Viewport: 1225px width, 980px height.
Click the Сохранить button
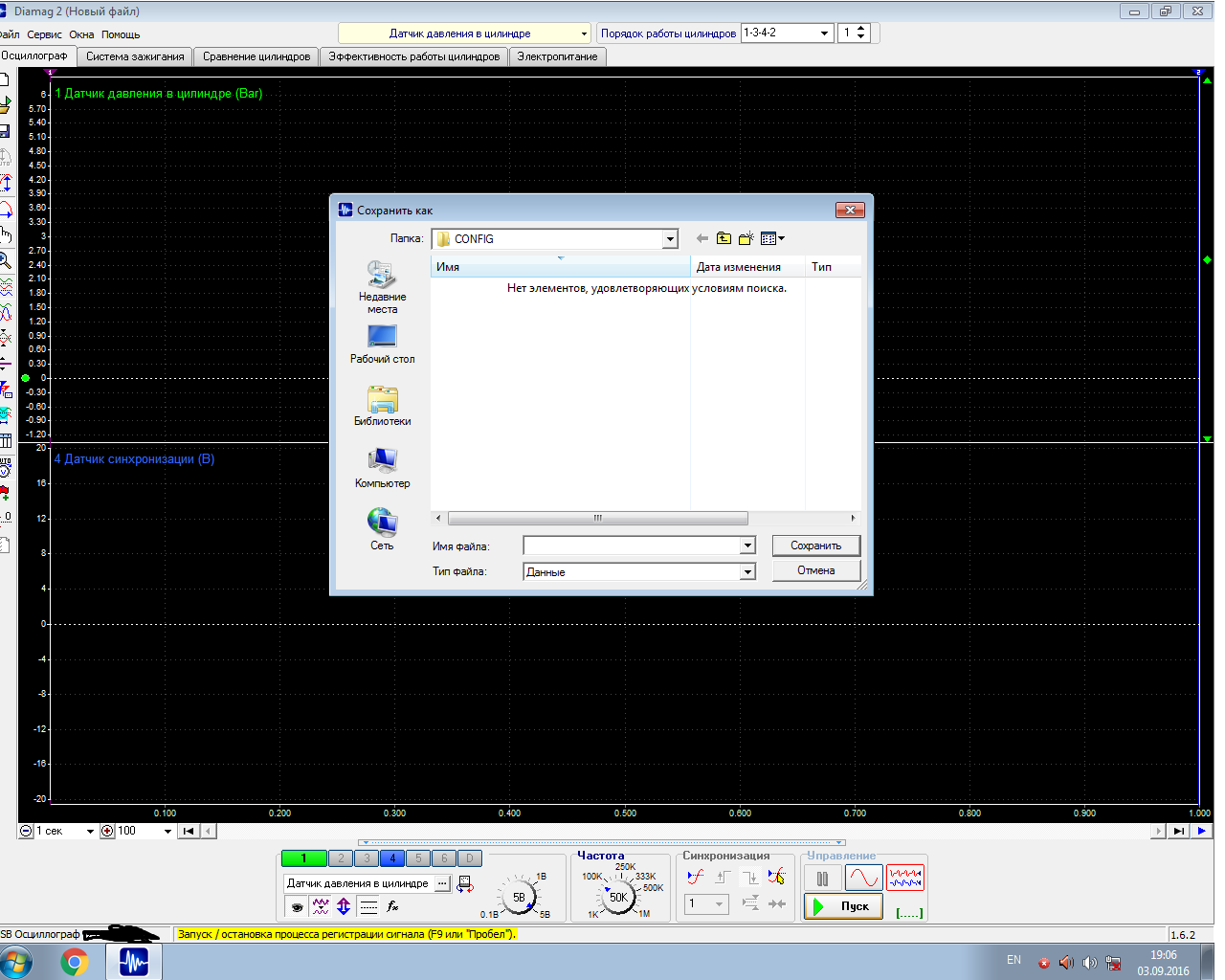click(815, 546)
